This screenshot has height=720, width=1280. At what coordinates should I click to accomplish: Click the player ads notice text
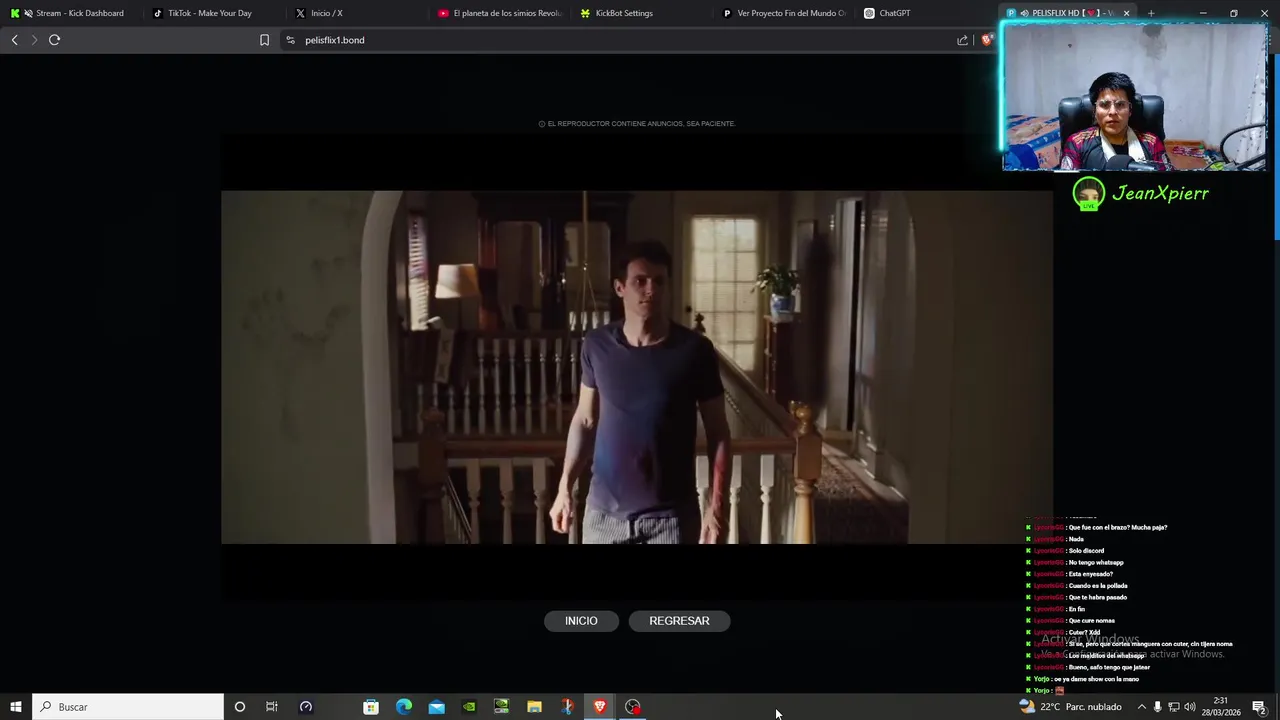click(x=637, y=124)
